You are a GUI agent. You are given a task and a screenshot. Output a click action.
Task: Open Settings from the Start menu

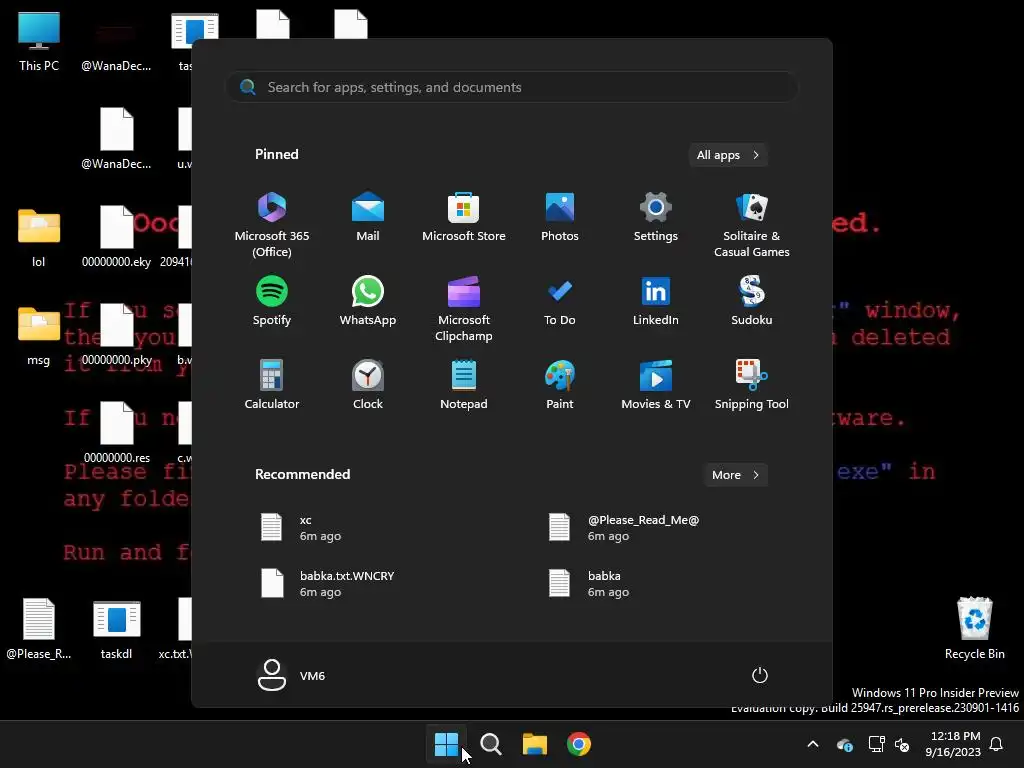pos(656,218)
